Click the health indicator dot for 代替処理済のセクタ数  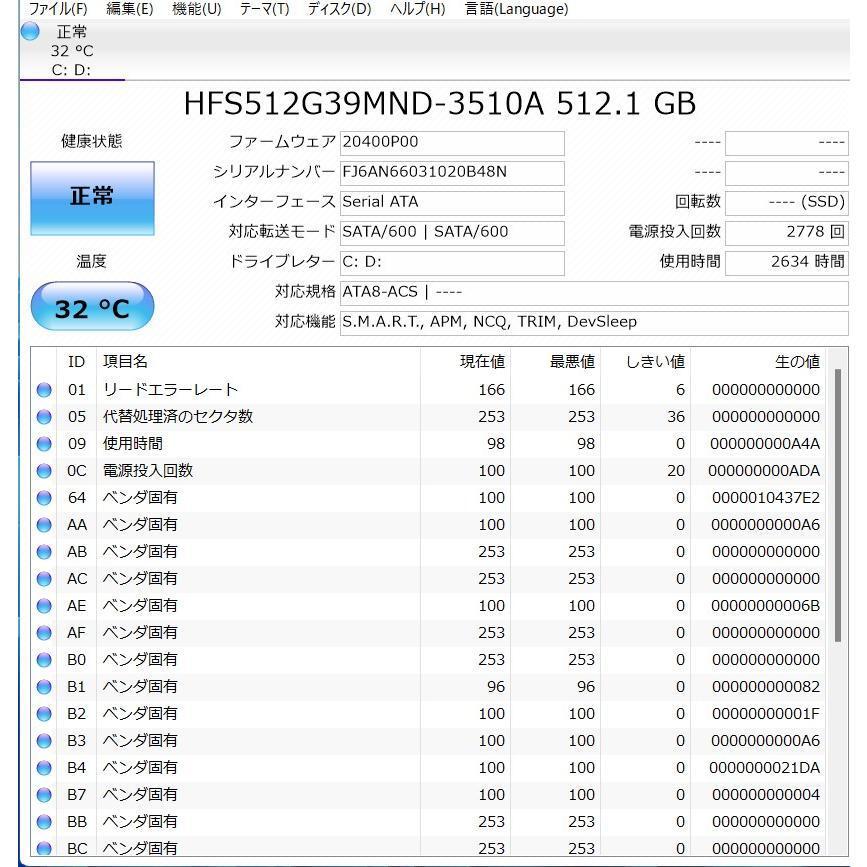click(43, 416)
